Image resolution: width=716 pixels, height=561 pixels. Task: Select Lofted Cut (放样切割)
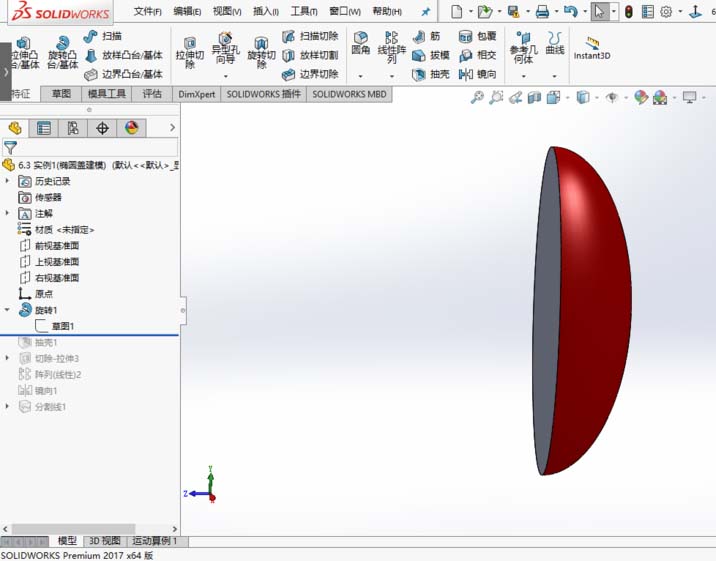click(310, 55)
